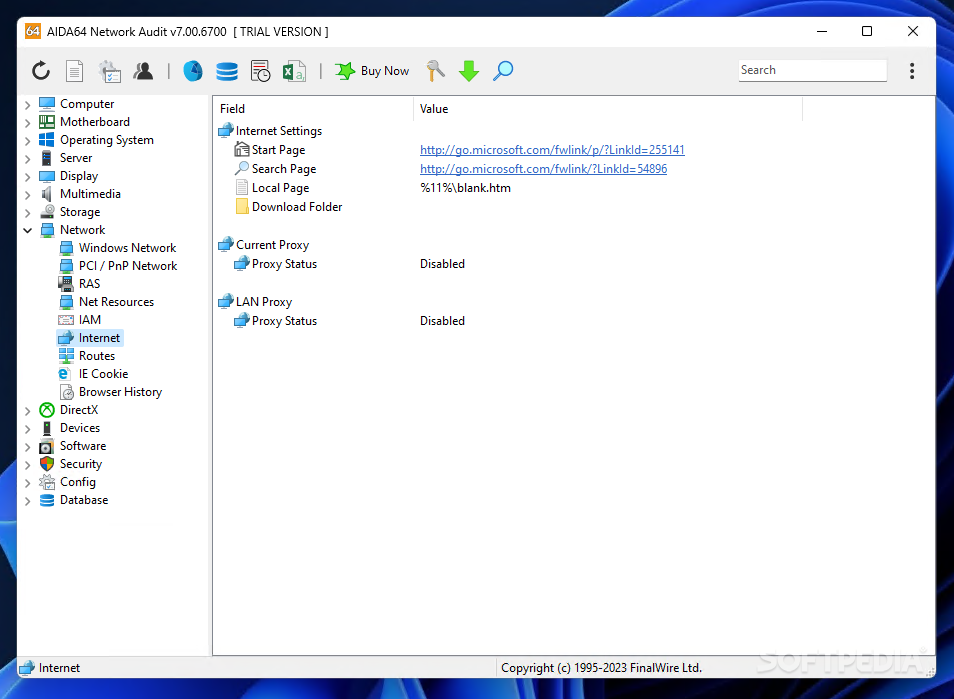Click the Display monitor icon in tree
The width and height of the screenshot is (954, 699).
(47, 176)
